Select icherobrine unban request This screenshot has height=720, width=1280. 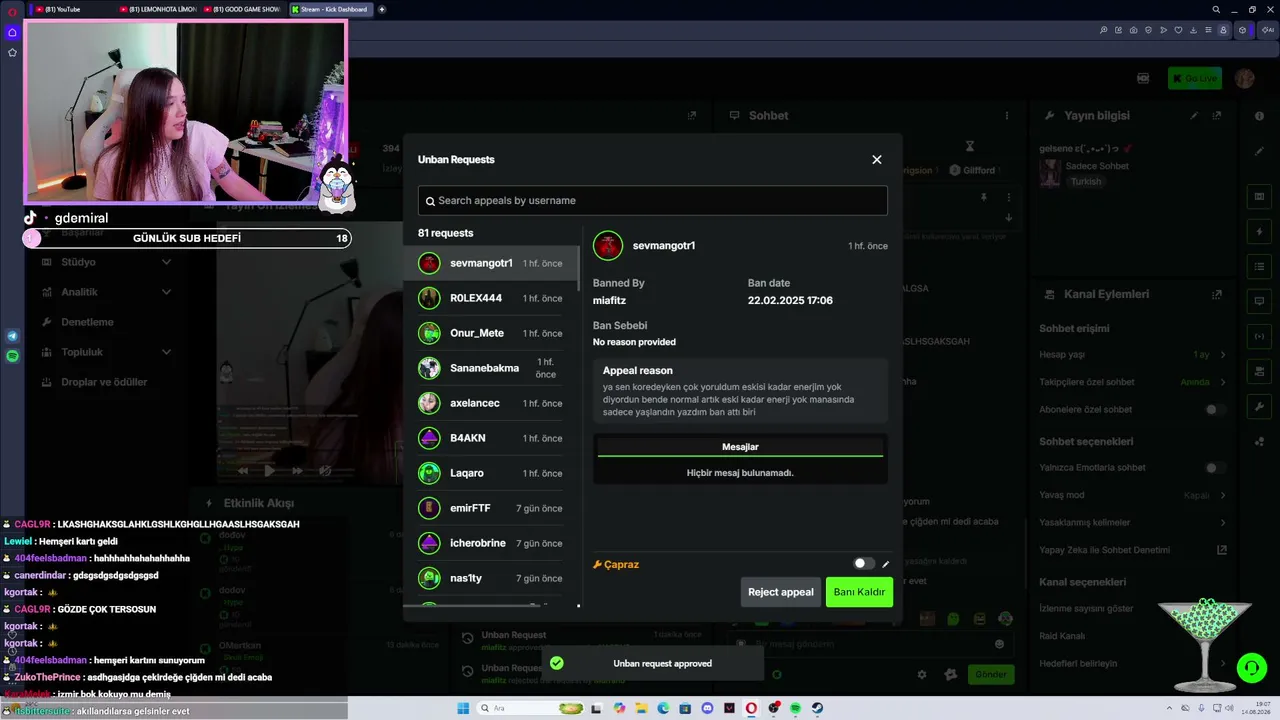(x=491, y=543)
